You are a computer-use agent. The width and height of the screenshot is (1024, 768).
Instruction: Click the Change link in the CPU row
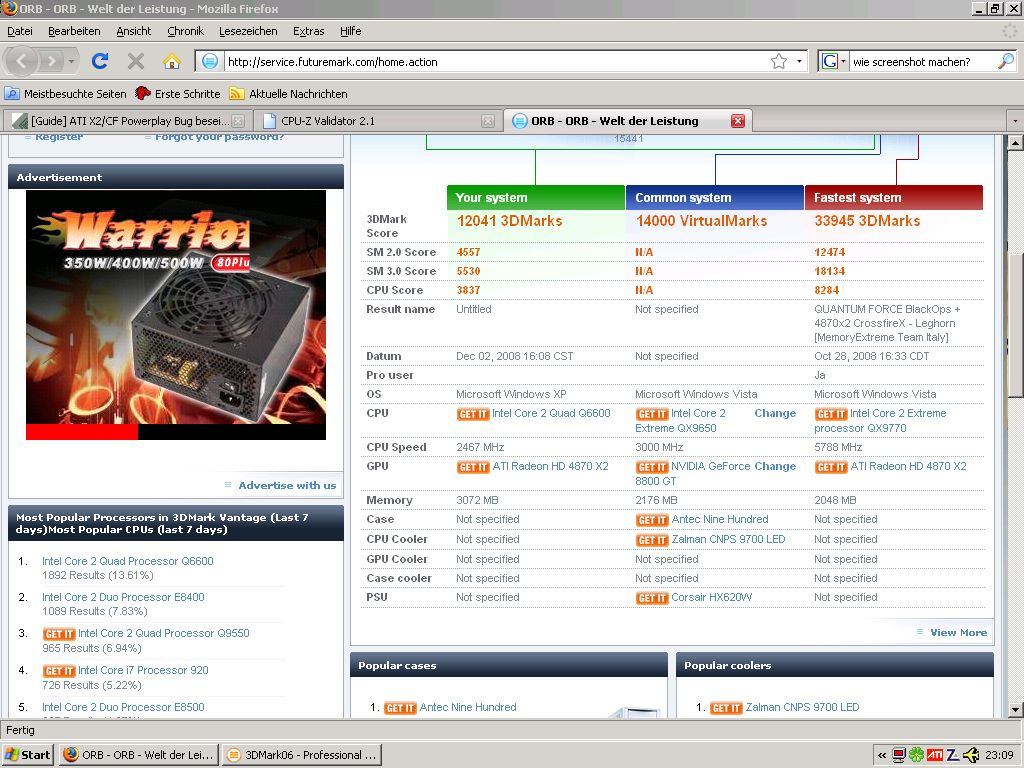click(775, 413)
